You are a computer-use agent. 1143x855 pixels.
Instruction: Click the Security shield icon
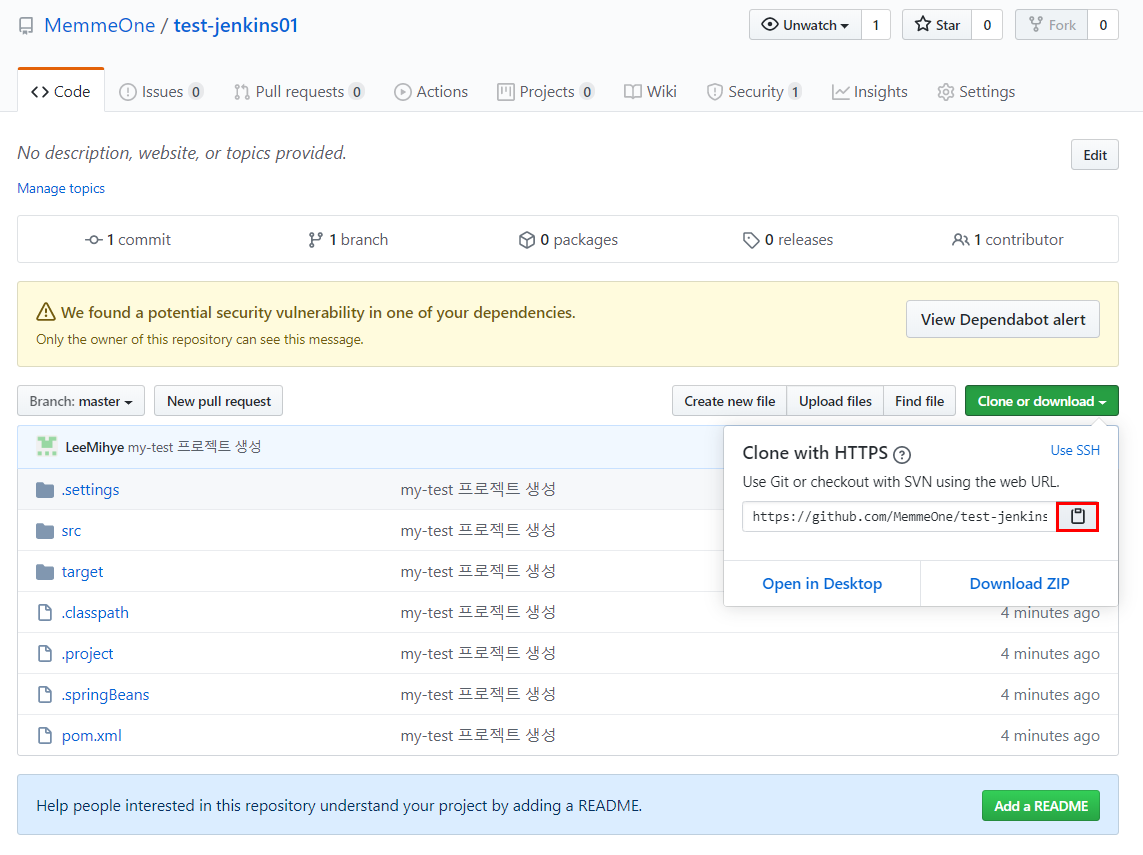715,92
